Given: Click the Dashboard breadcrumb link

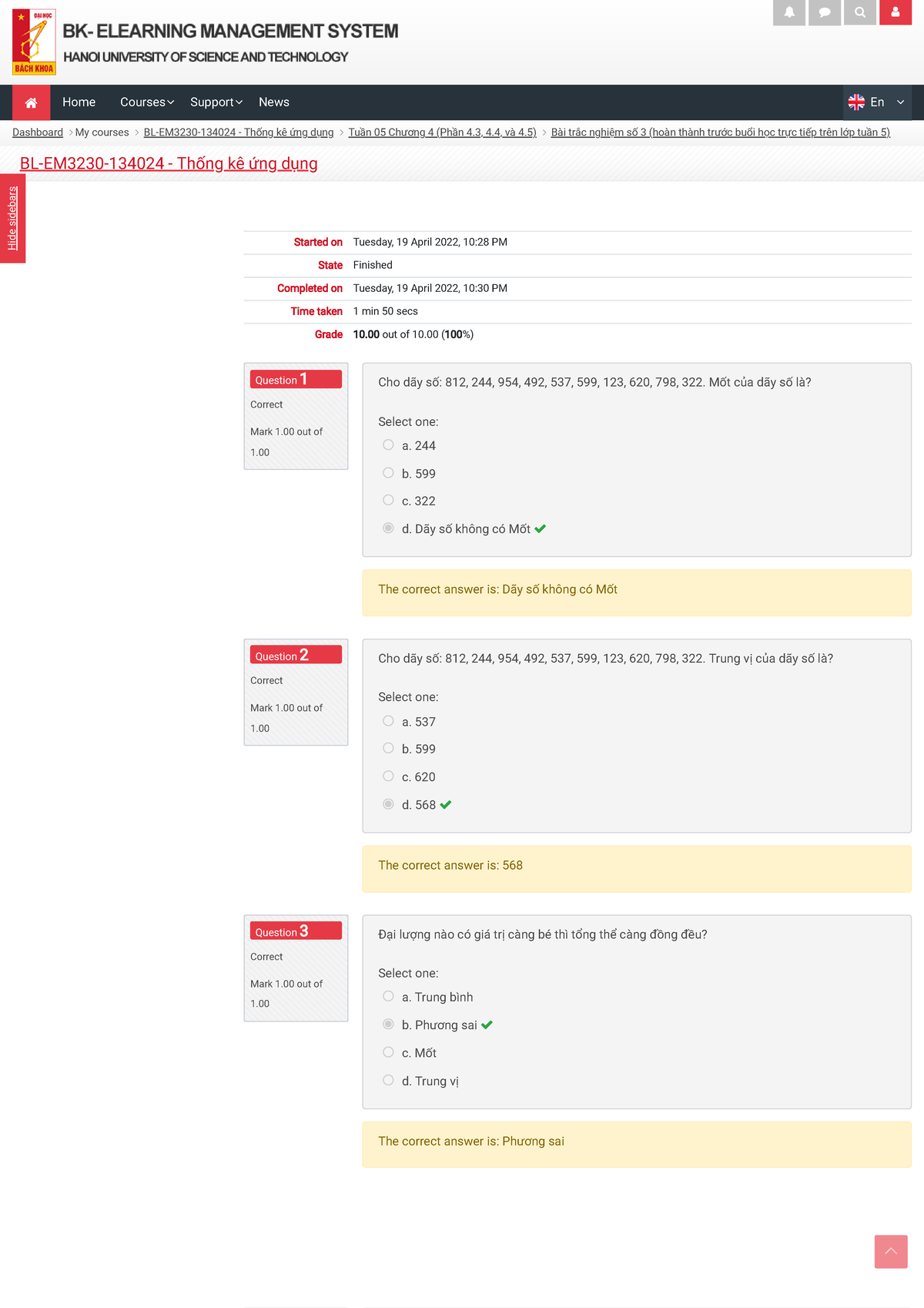Looking at the screenshot, I should coord(38,132).
